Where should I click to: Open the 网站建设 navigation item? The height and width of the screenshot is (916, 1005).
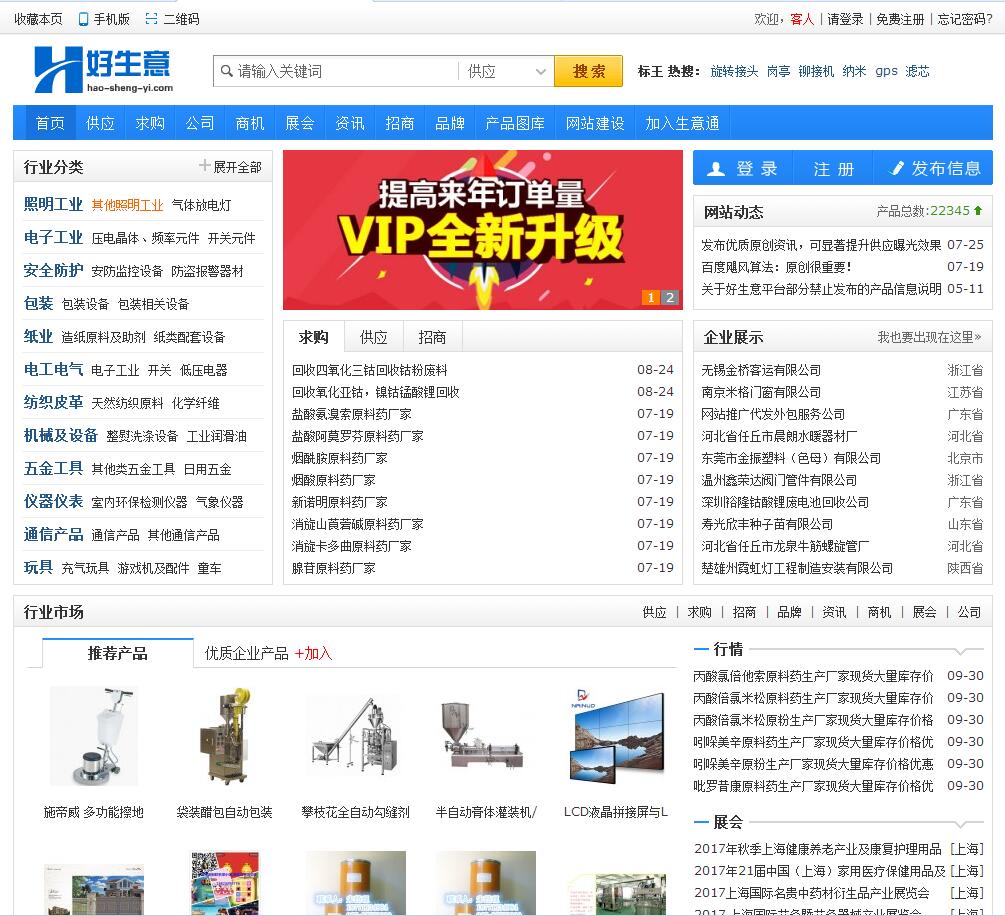[595, 123]
